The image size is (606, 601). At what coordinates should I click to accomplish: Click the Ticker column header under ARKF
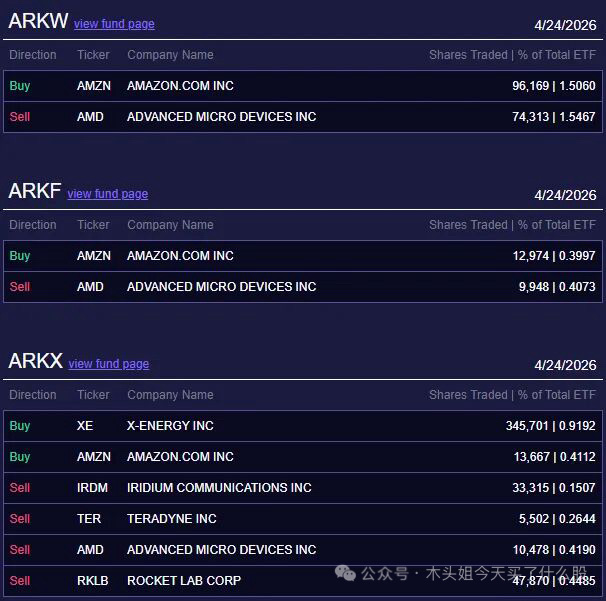[x=93, y=225]
